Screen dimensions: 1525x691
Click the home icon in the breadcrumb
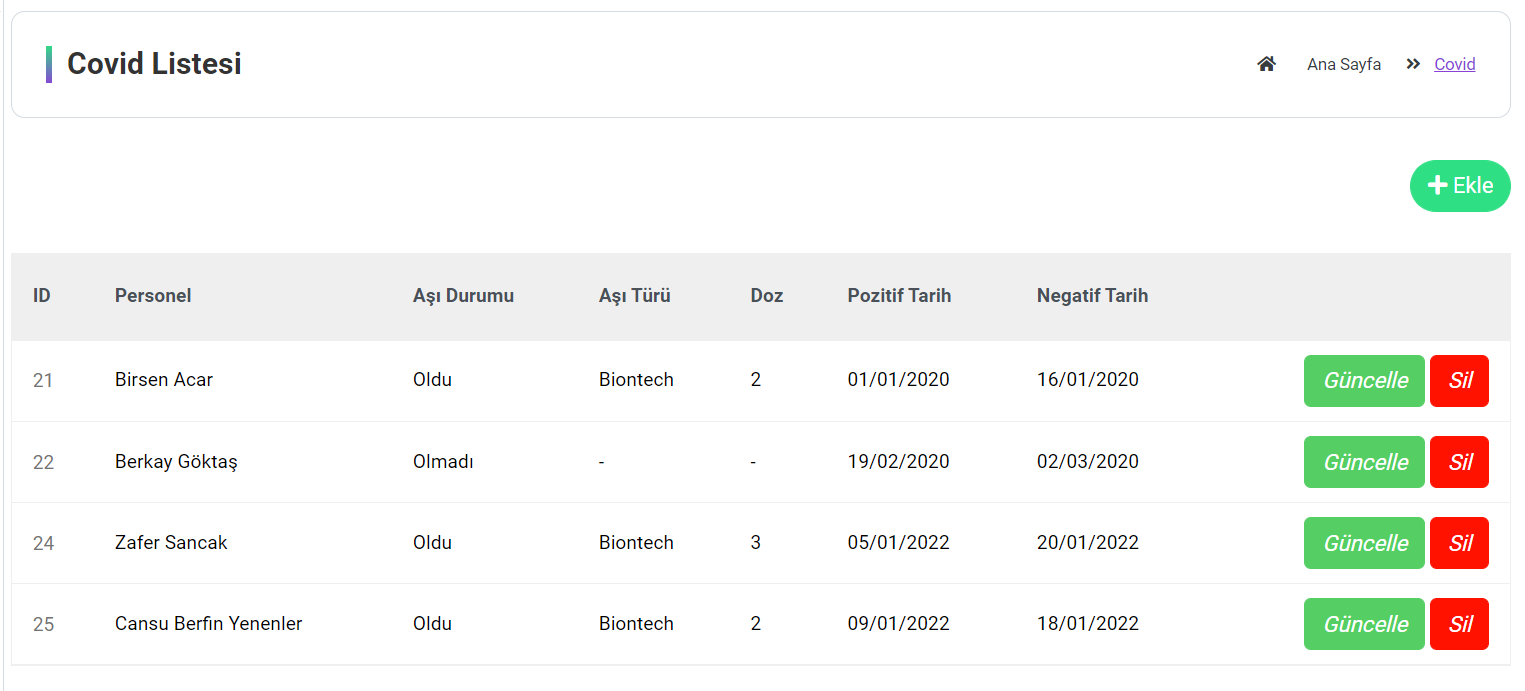point(1266,63)
